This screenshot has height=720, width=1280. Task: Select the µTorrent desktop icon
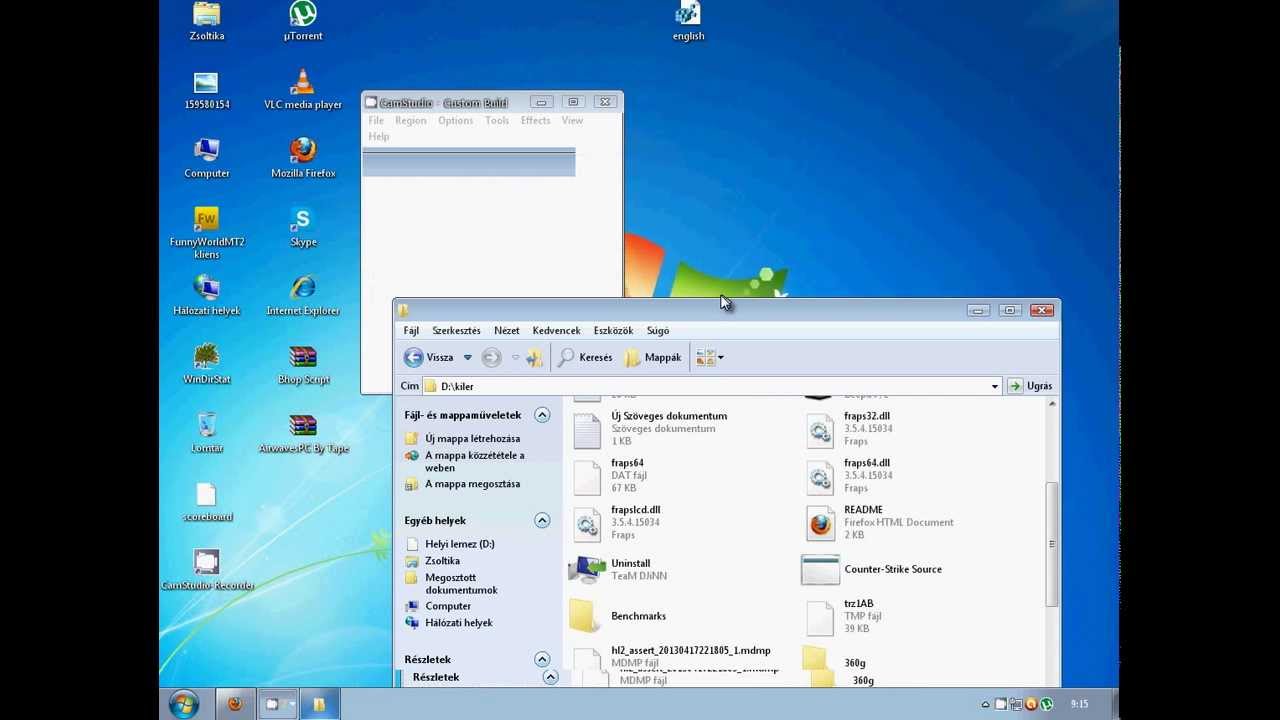[302, 14]
